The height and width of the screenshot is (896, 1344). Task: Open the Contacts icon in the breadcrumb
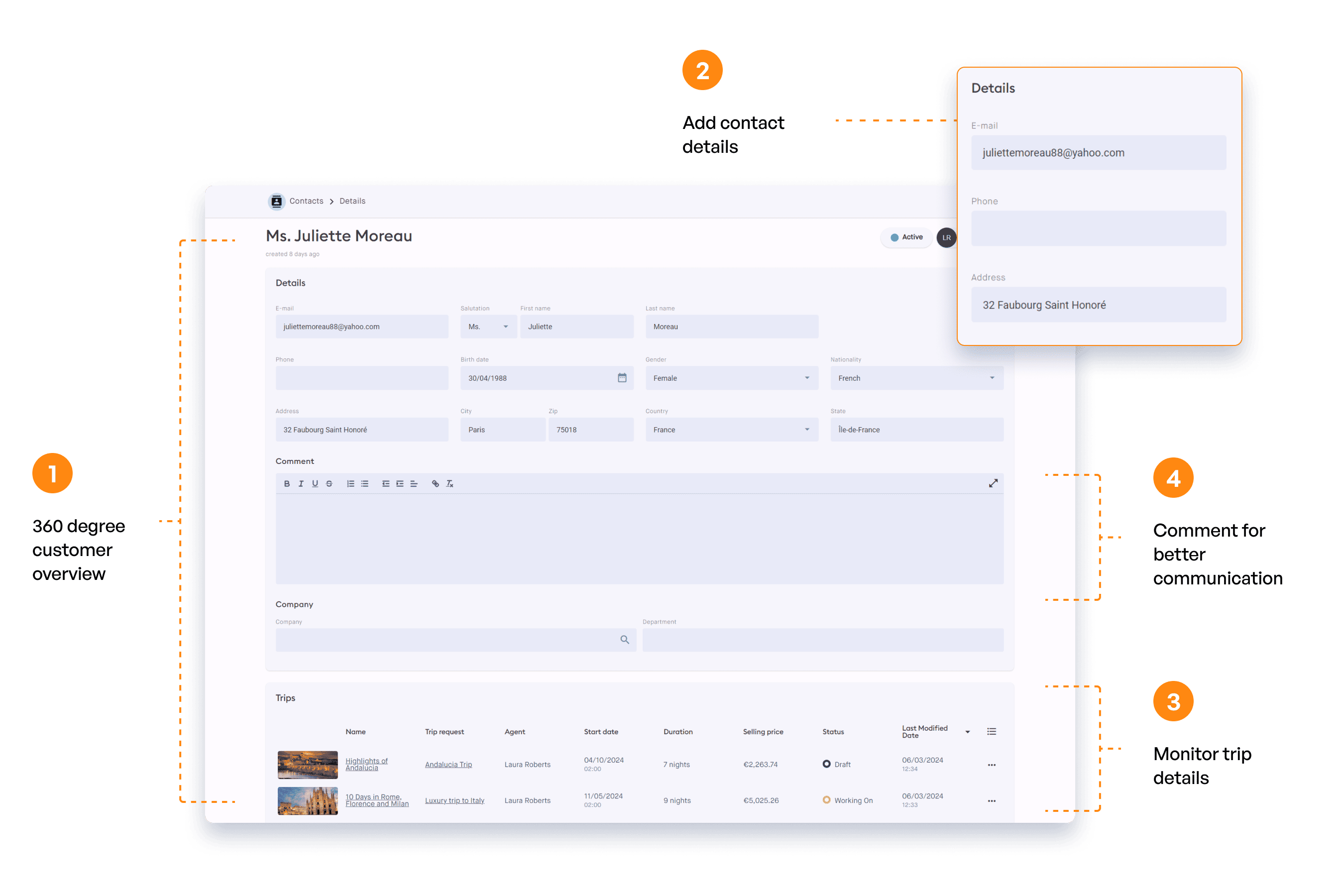277,201
